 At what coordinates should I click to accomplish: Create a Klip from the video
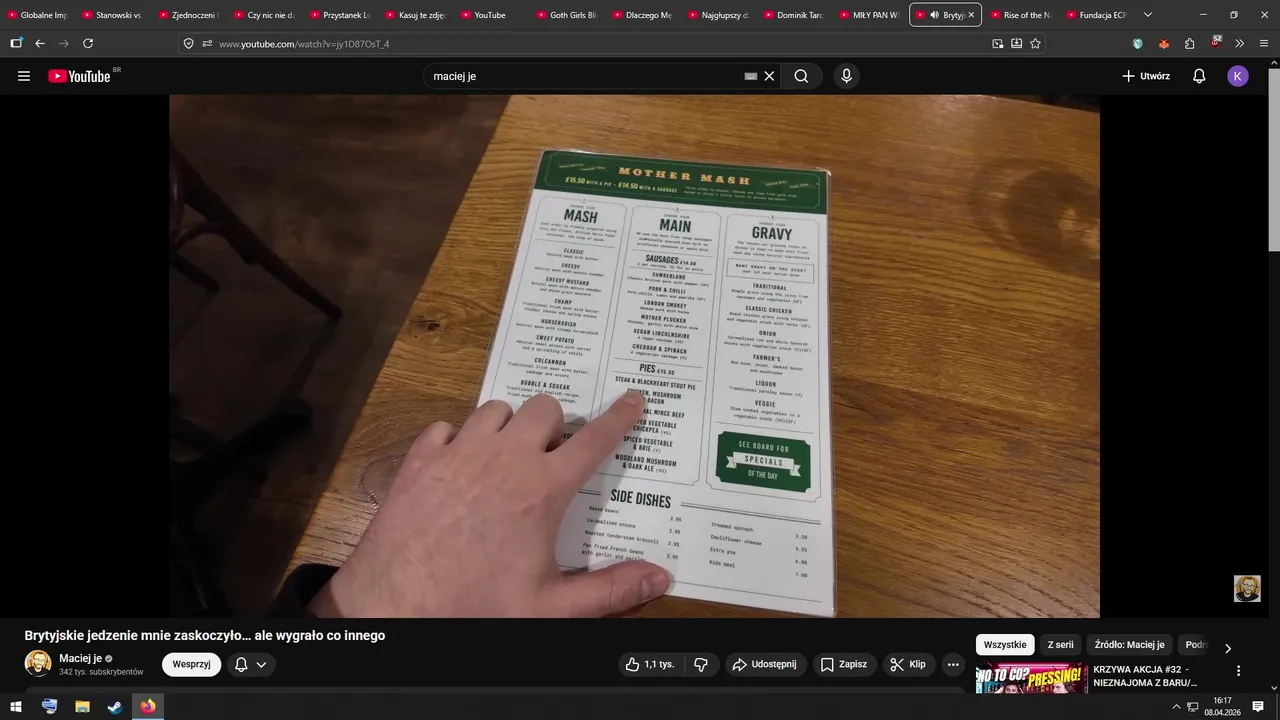pos(908,664)
